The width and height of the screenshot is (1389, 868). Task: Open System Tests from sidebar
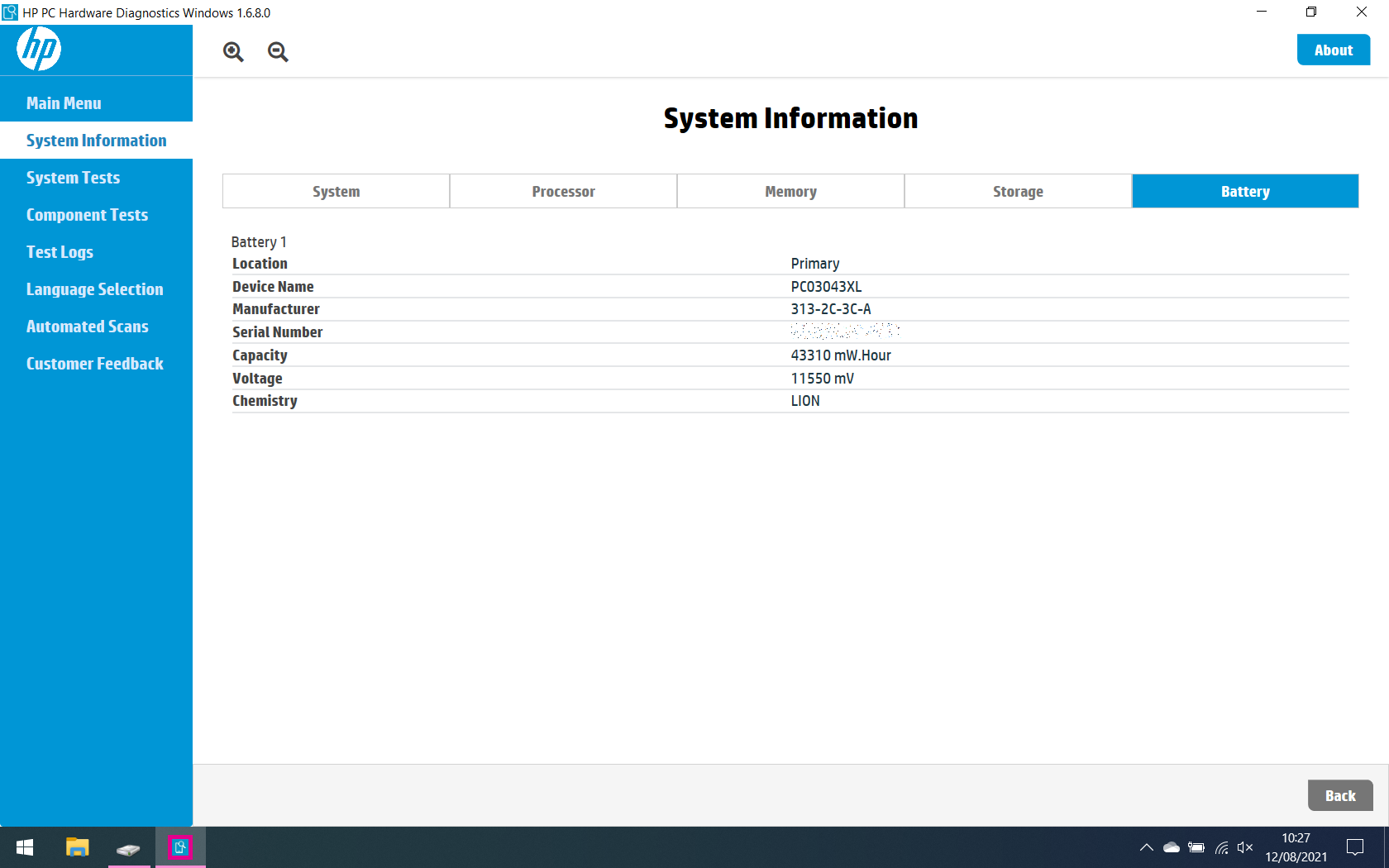coord(96,178)
